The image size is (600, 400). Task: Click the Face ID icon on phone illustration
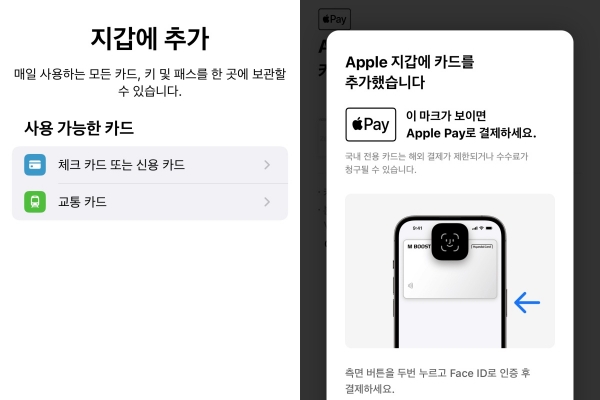coord(450,242)
